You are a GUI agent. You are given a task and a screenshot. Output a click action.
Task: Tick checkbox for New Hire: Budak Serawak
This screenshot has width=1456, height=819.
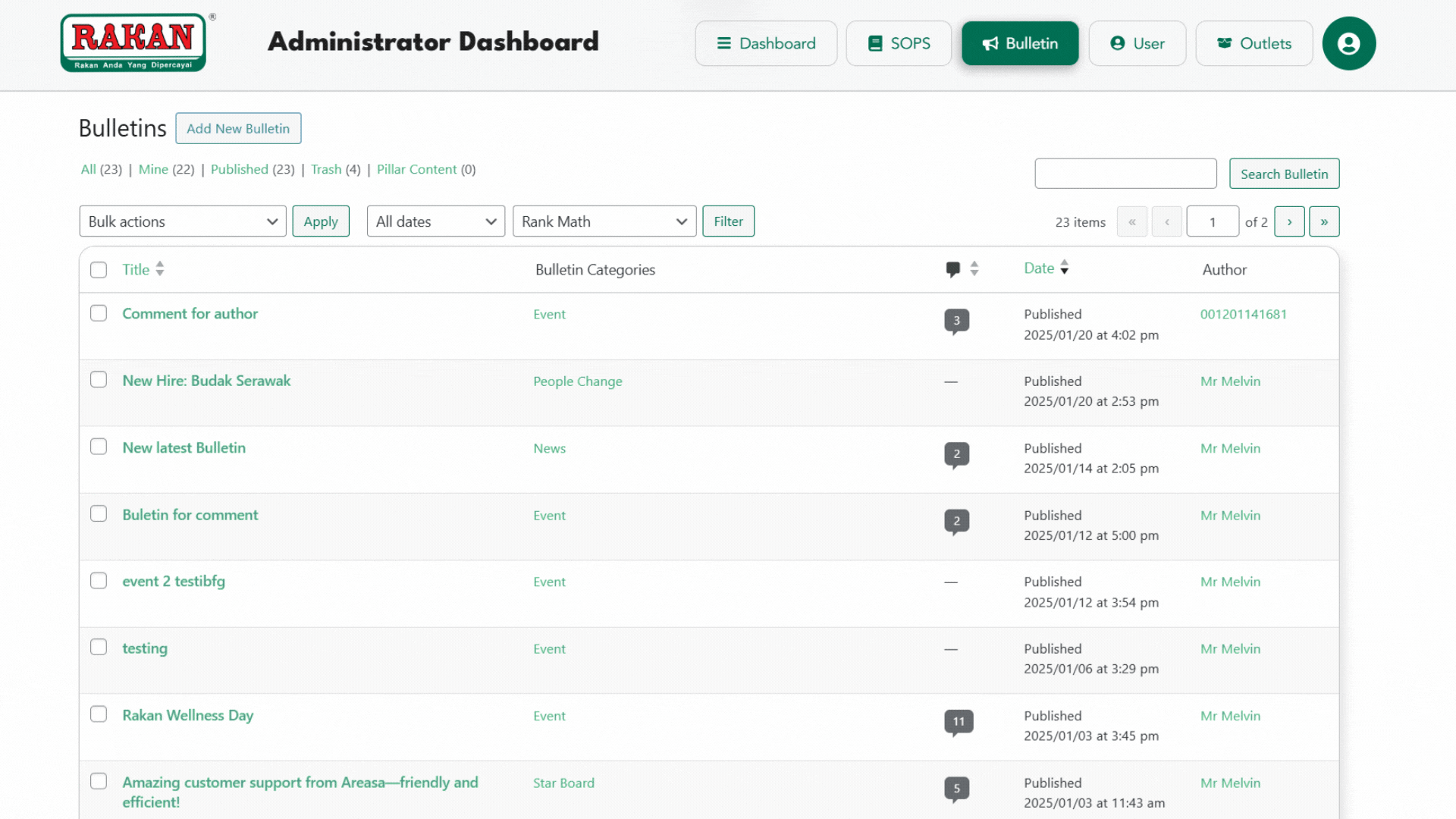click(99, 380)
